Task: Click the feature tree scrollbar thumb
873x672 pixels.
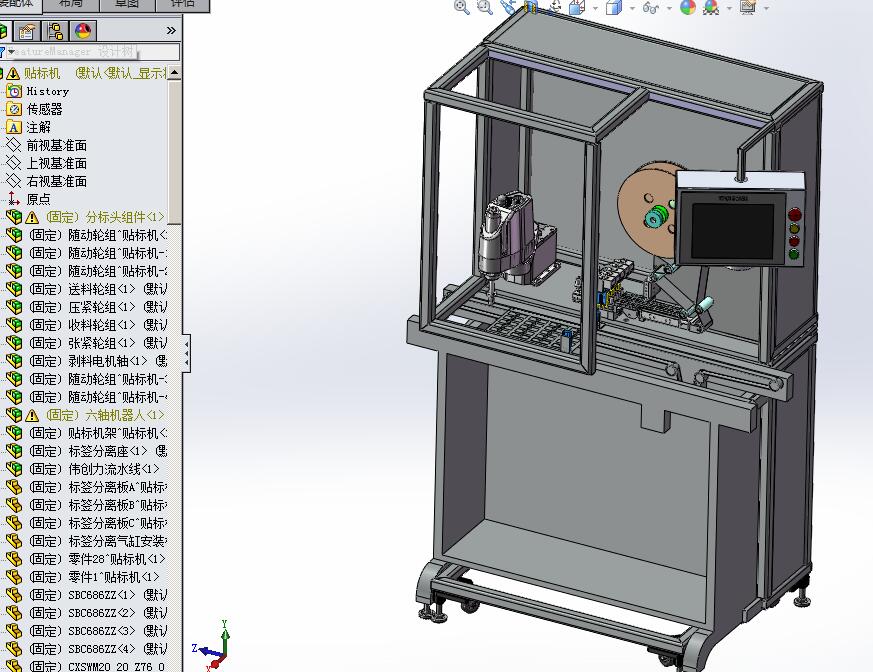Action: coord(174,152)
